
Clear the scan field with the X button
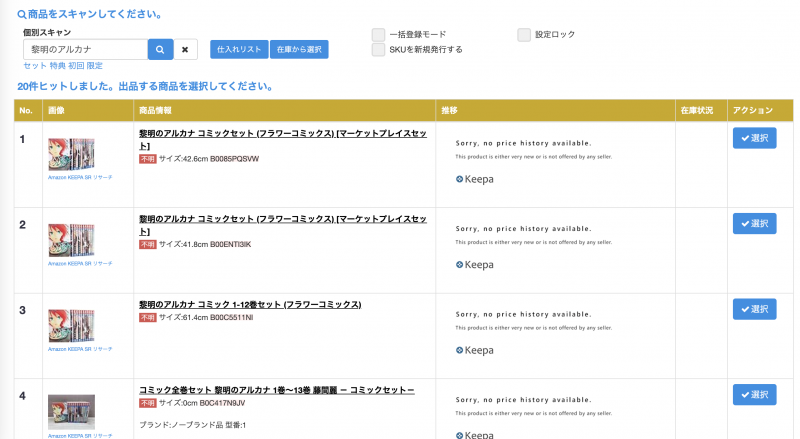[185, 50]
